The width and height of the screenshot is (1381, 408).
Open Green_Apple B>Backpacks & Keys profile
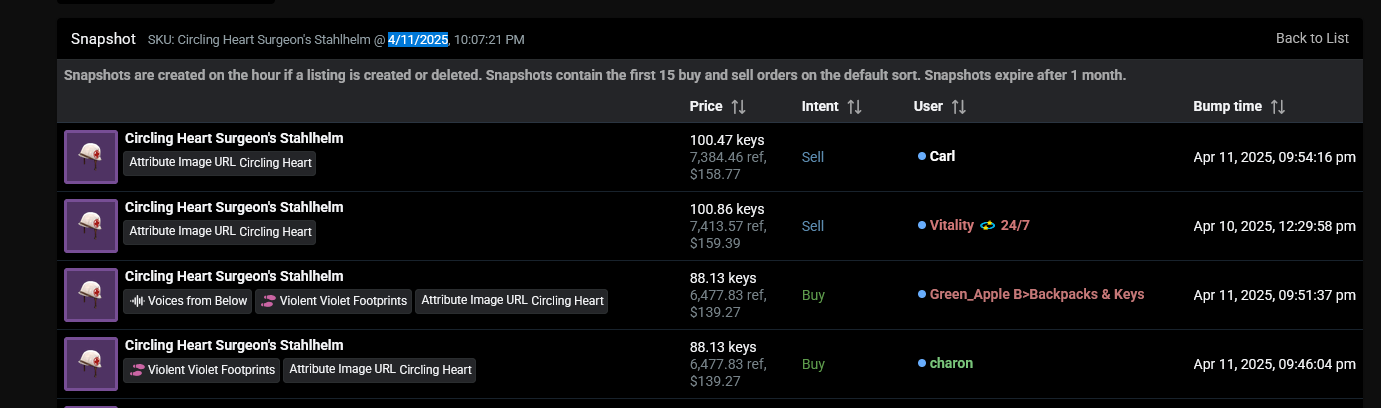click(1036, 294)
